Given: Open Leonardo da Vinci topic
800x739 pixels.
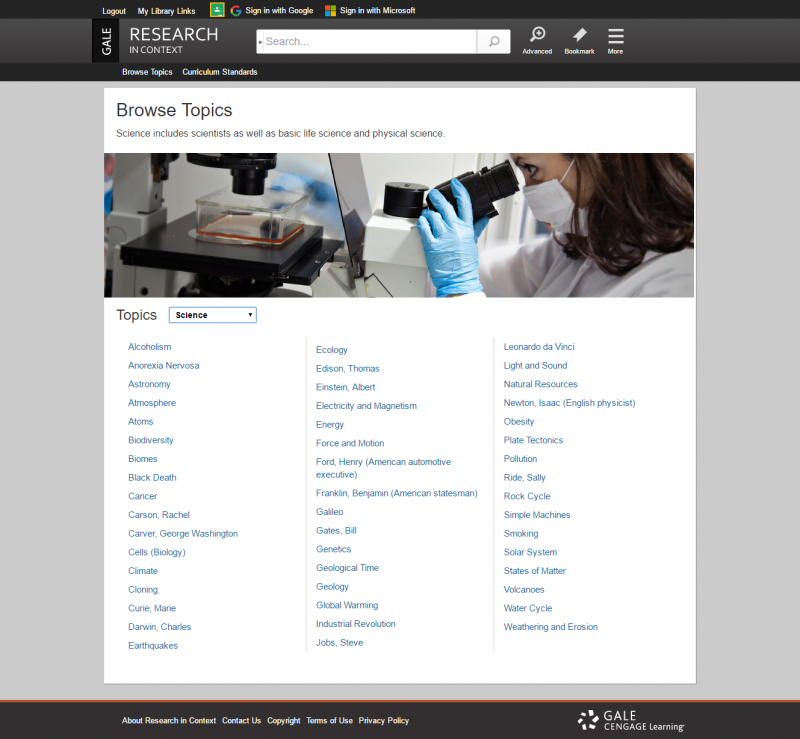Looking at the screenshot, I should [539, 347].
